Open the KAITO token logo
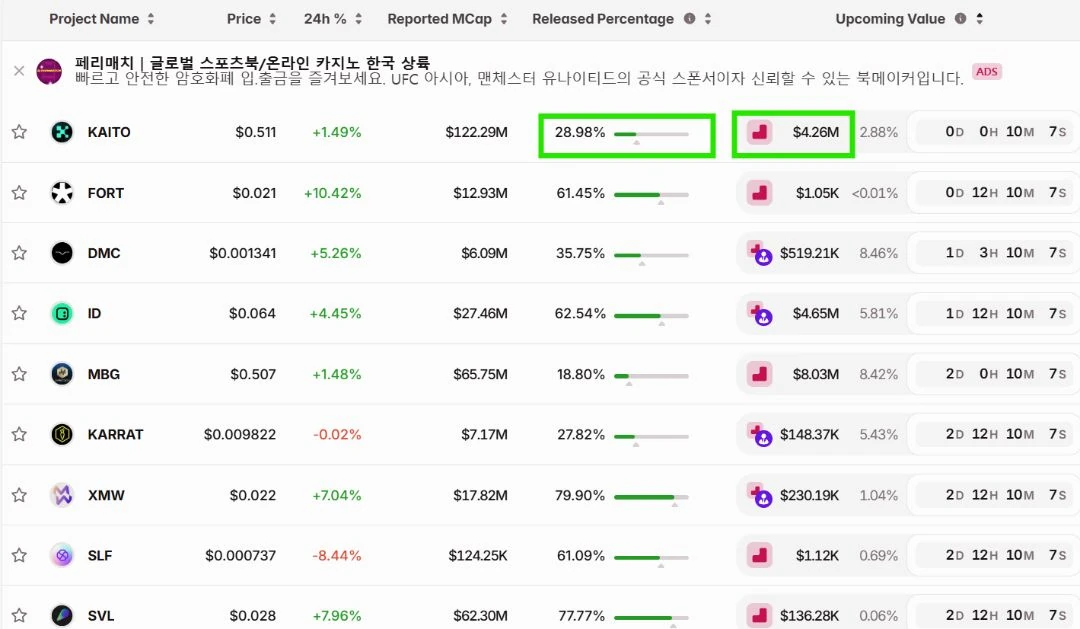 (x=62, y=132)
